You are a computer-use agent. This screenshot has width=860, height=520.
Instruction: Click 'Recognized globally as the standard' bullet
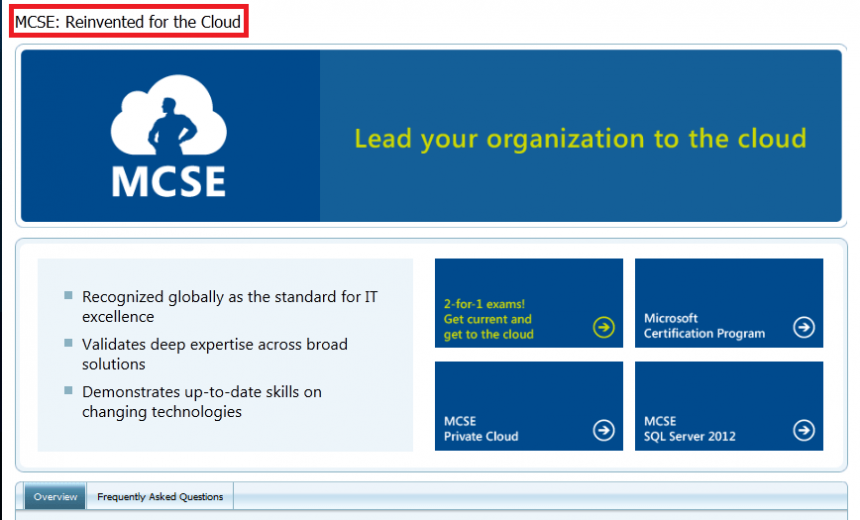click(x=230, y=307)
